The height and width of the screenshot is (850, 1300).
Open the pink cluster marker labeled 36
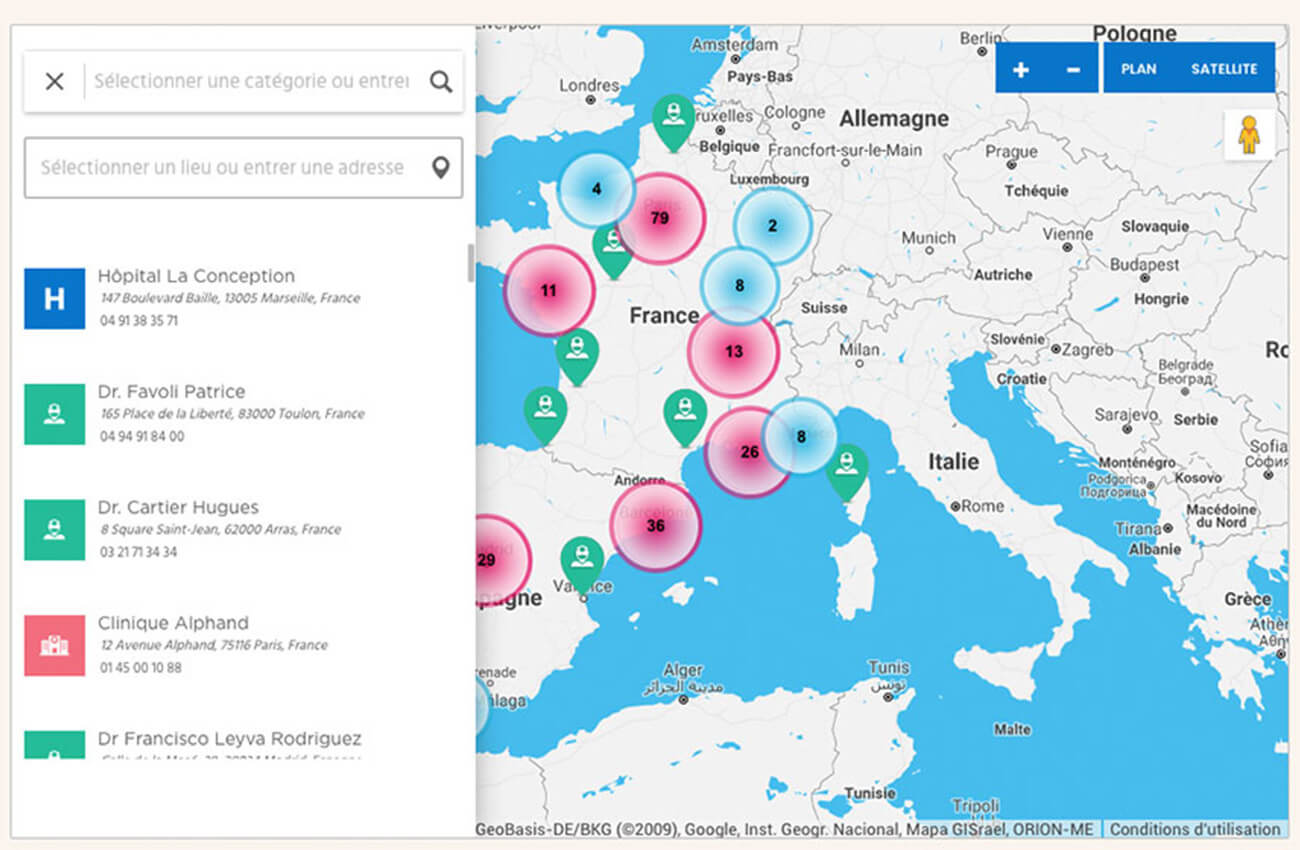point(656,526)
